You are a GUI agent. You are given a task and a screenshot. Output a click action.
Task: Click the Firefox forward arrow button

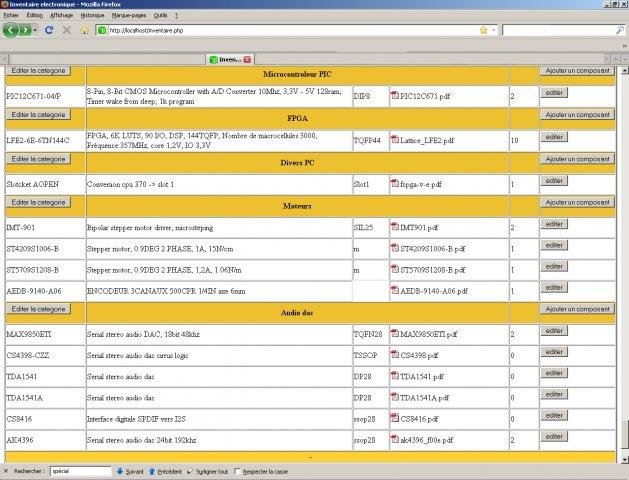(x=25, y=30)
